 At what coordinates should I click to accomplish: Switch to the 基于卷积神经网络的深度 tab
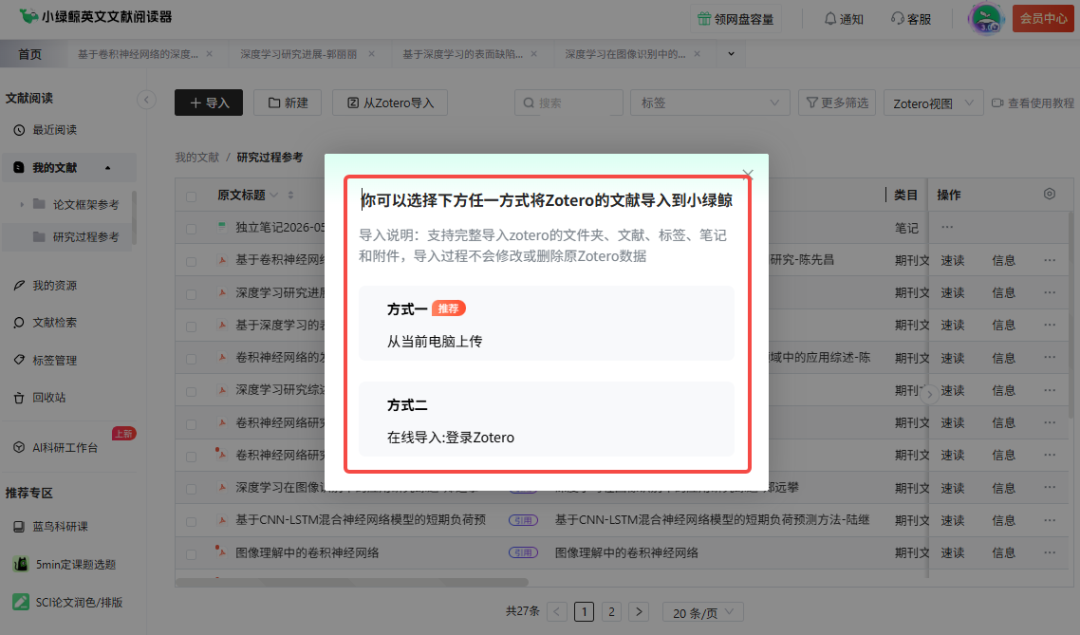click(x=137, y=54)
